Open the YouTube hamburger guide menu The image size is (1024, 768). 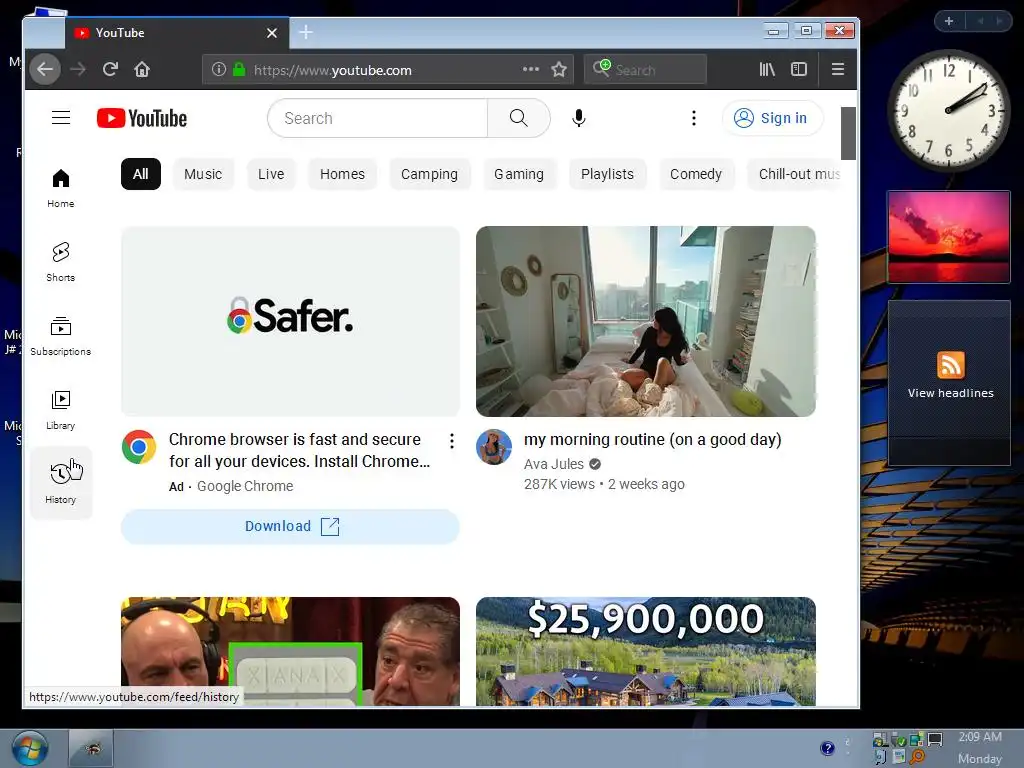[61, 118]
